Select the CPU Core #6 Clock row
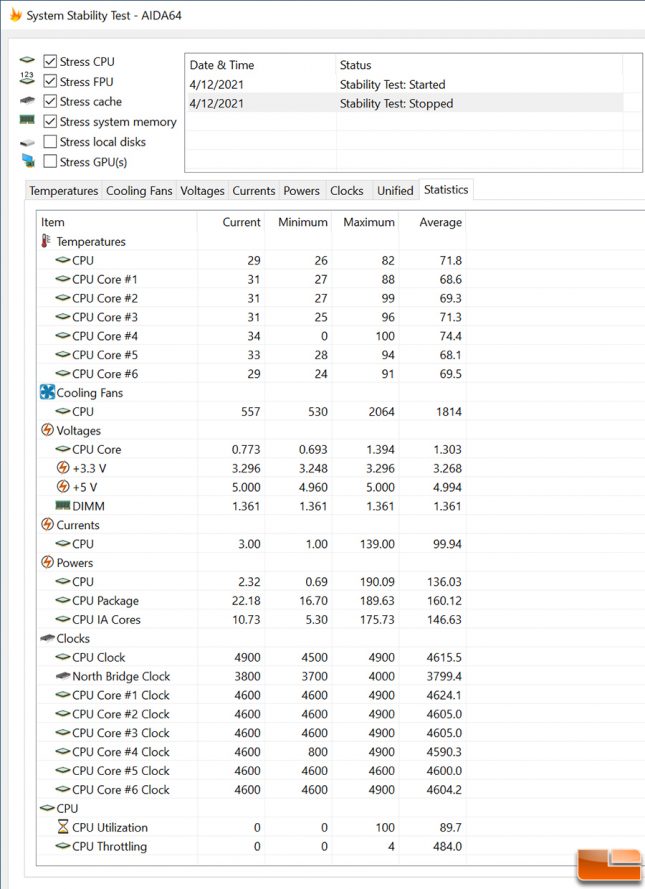This screenshot has width=645, height=889. (x=252, y=789)
